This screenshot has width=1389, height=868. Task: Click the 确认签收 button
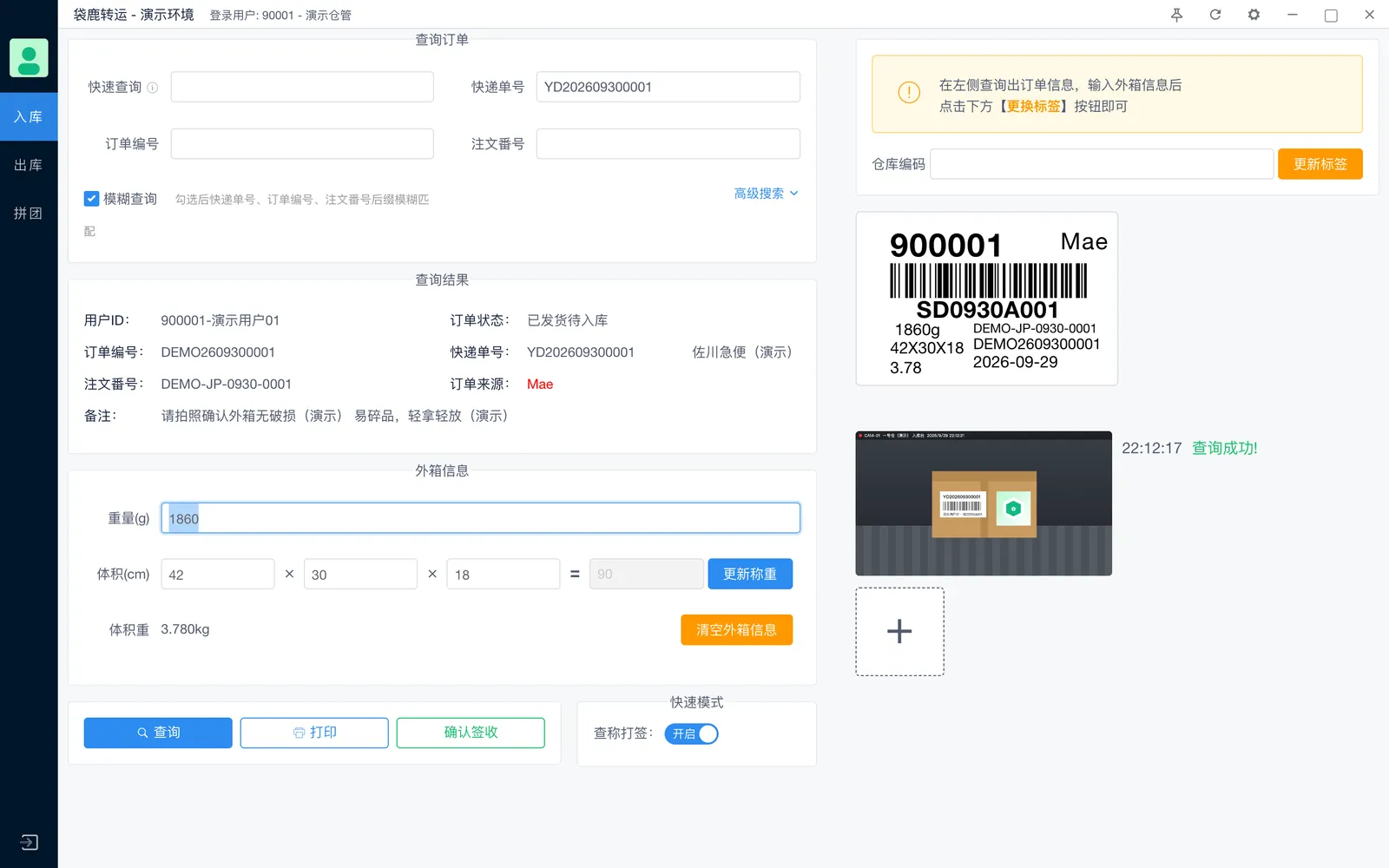[471, 733]
